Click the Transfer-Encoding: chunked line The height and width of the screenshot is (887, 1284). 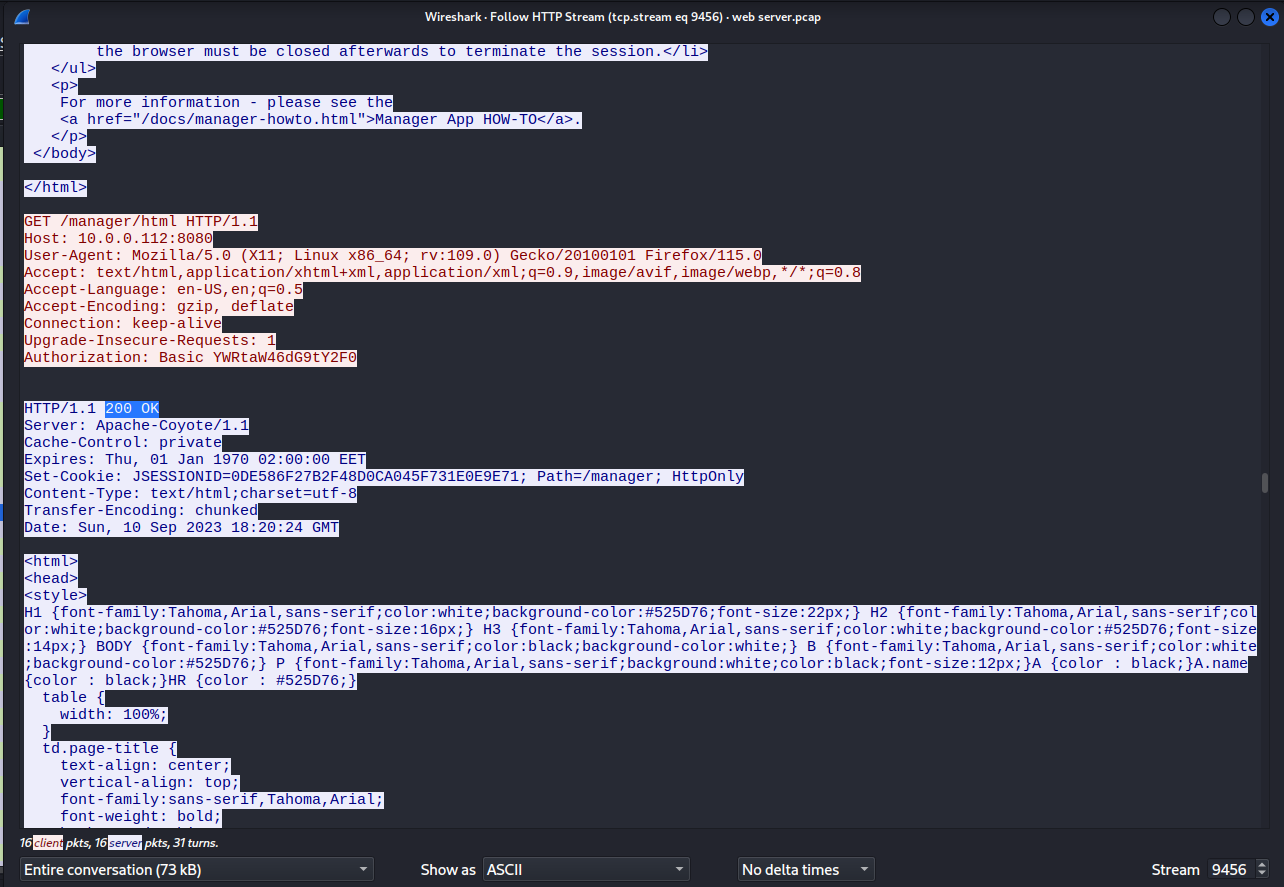141,510
